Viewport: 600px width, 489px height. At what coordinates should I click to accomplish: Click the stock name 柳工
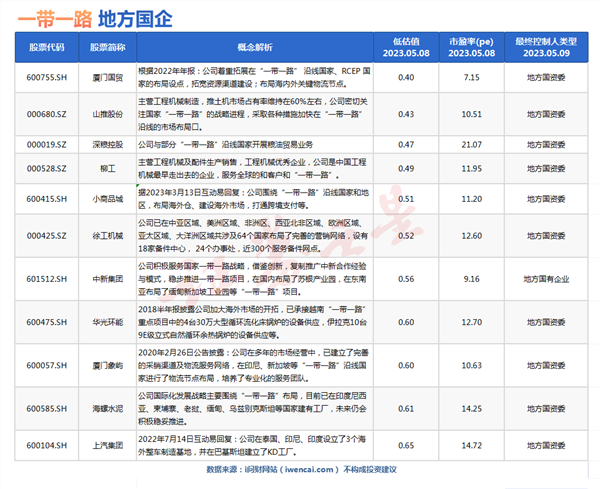tap(108, 168)
